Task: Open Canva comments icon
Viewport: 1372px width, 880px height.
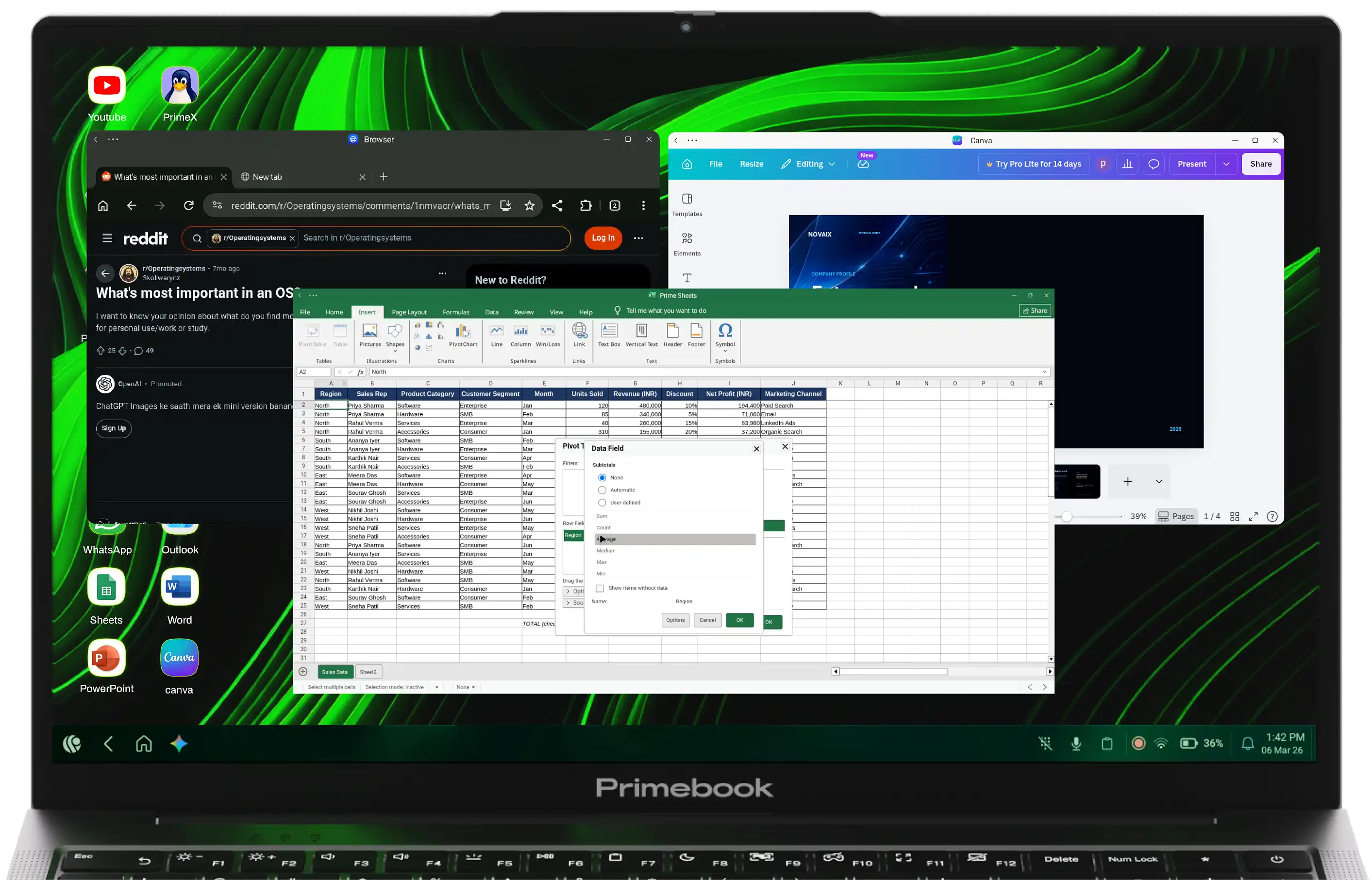Action: click(x=1154, y=164)
